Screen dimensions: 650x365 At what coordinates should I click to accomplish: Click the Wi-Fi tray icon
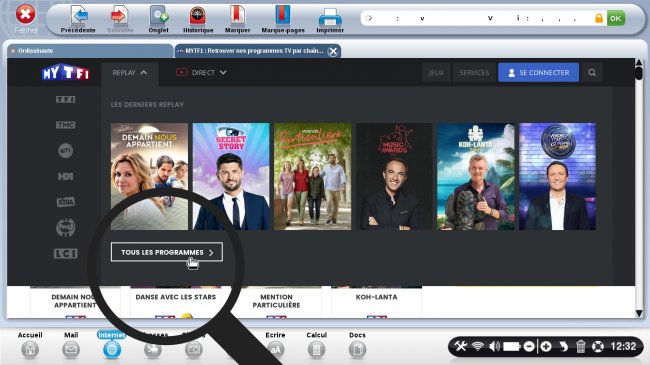[x=478, y=346]
